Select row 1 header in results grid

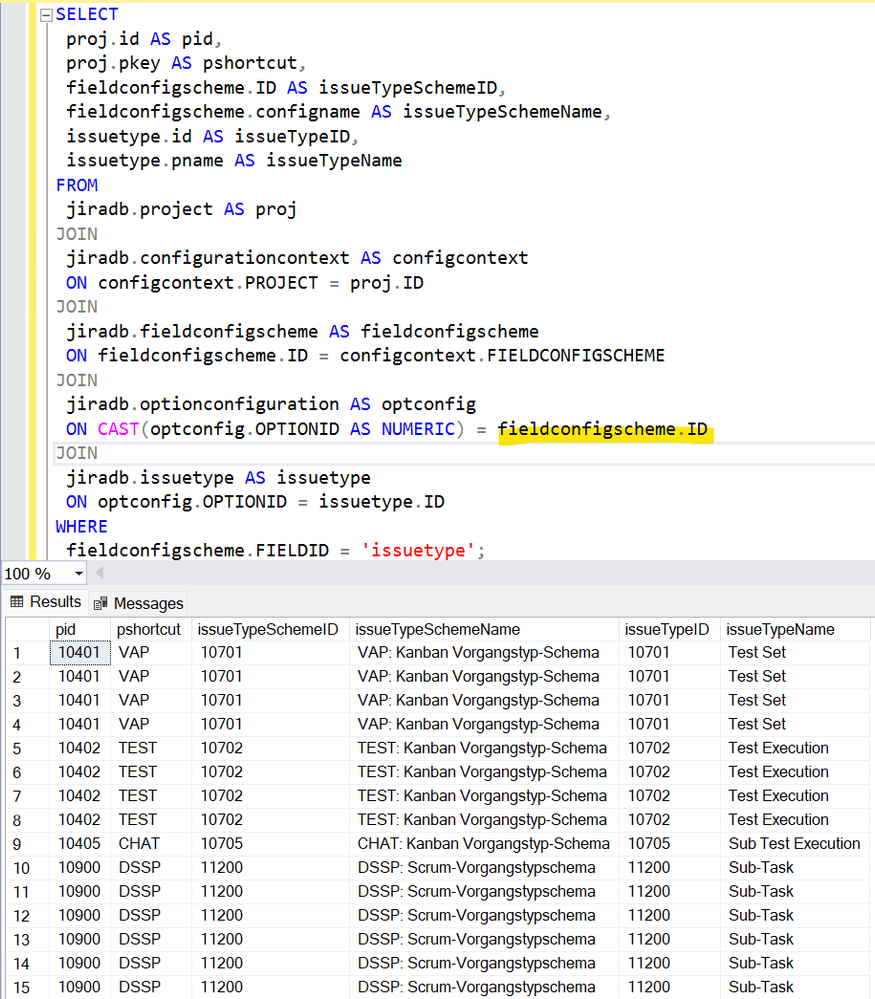tap(27, 653)
